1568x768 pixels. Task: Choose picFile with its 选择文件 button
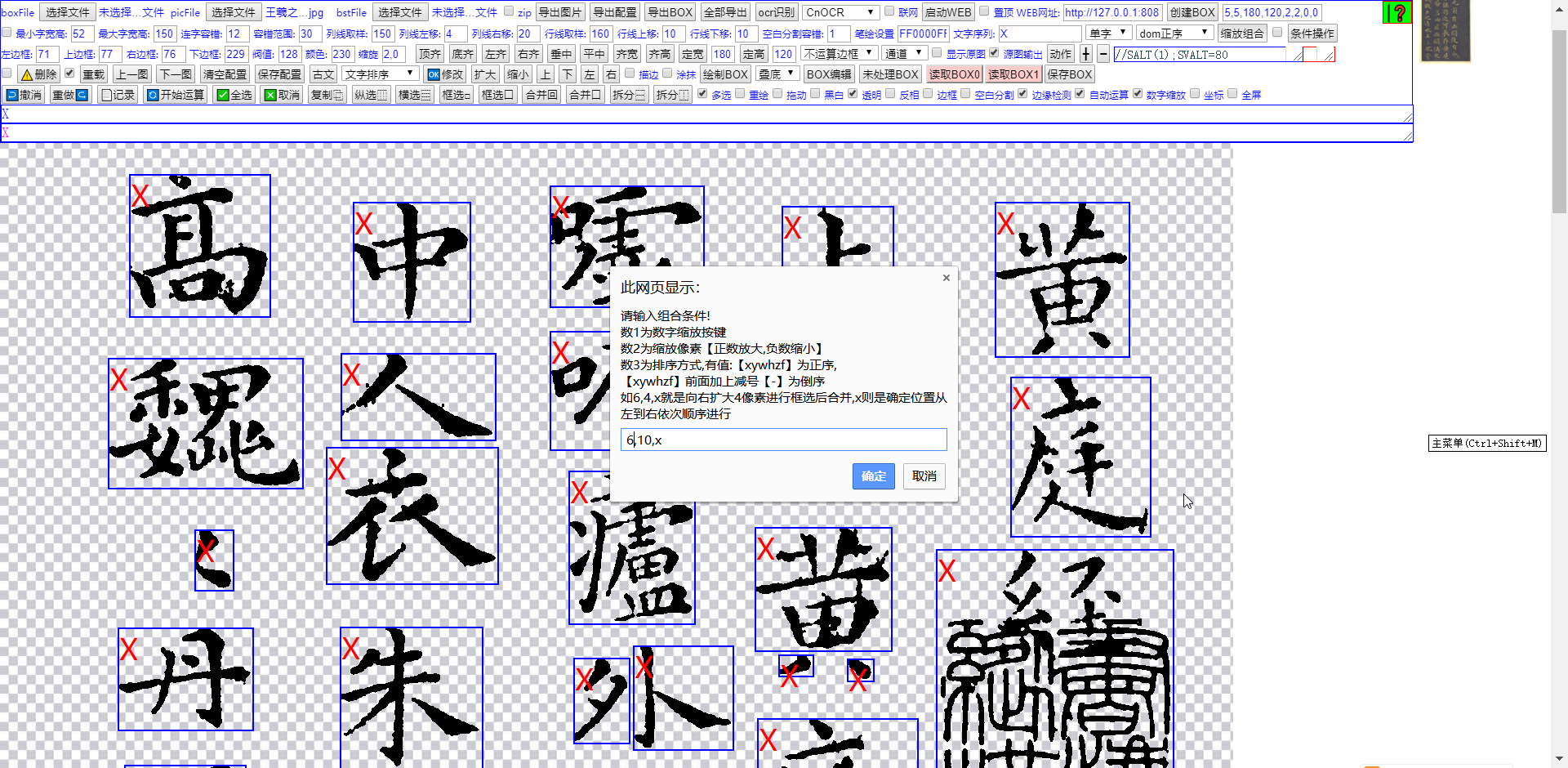tap(233, 12)
